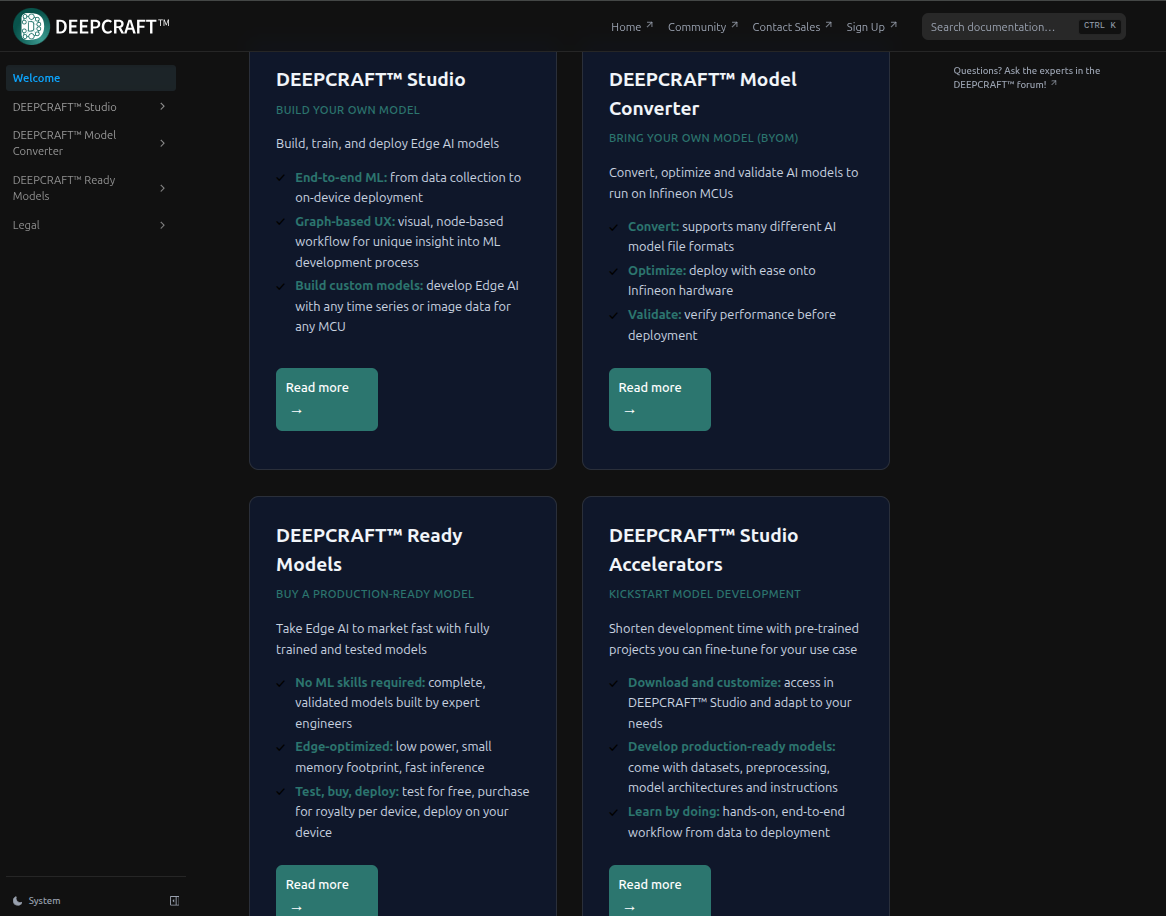Click external arrow icon next to Community

point(734,25)
